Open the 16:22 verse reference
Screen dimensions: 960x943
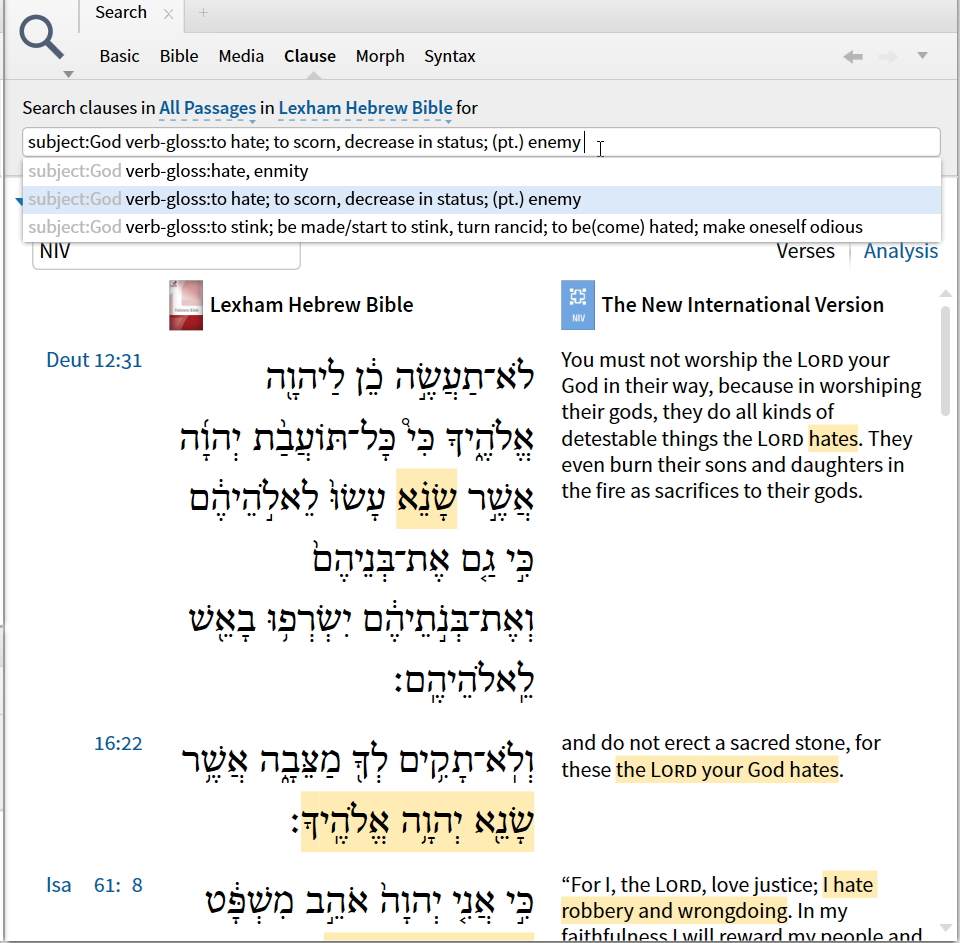[118, 743]
